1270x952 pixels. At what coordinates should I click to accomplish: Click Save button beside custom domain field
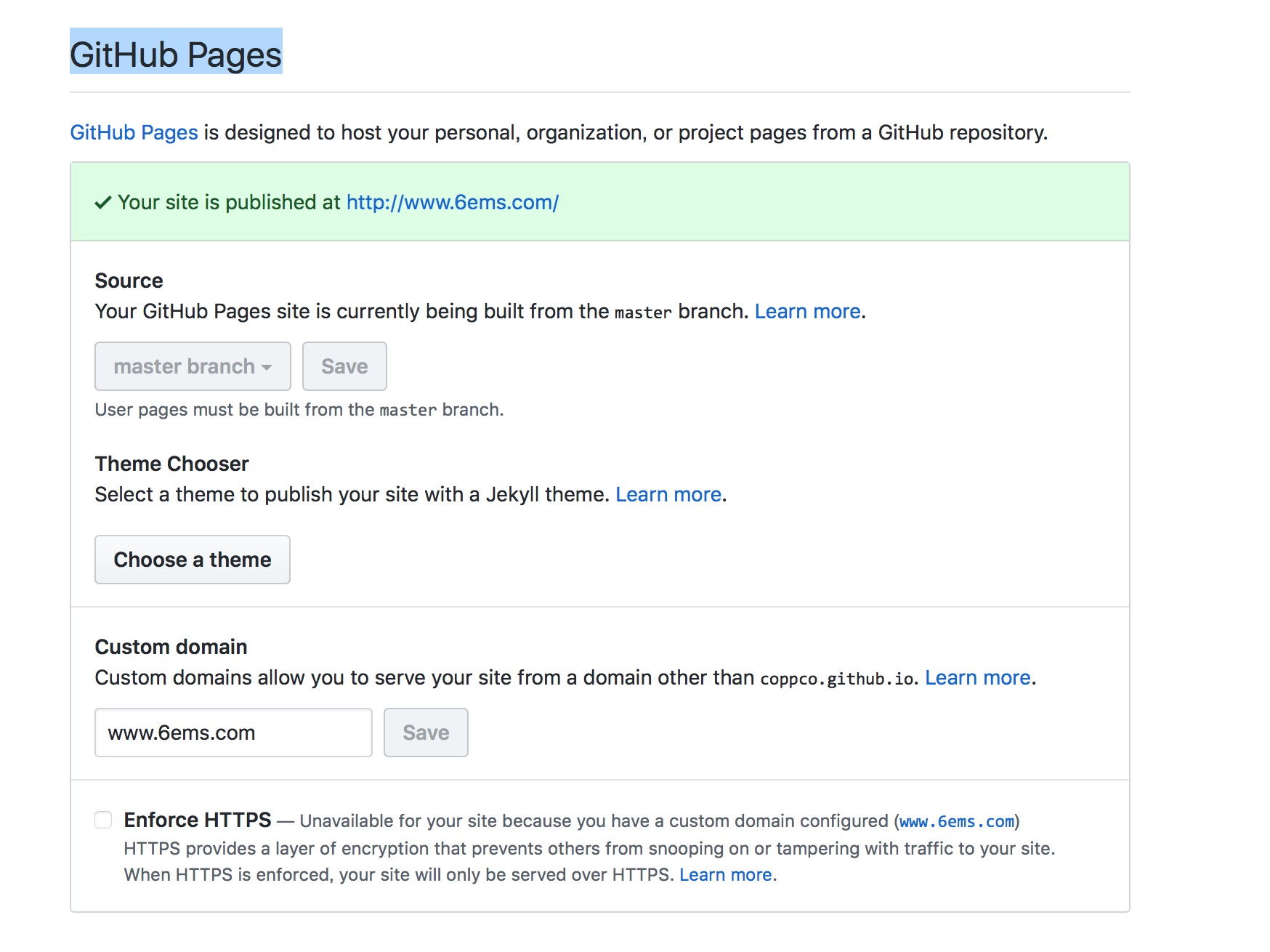pyautogui.click(x=426, y=733)
